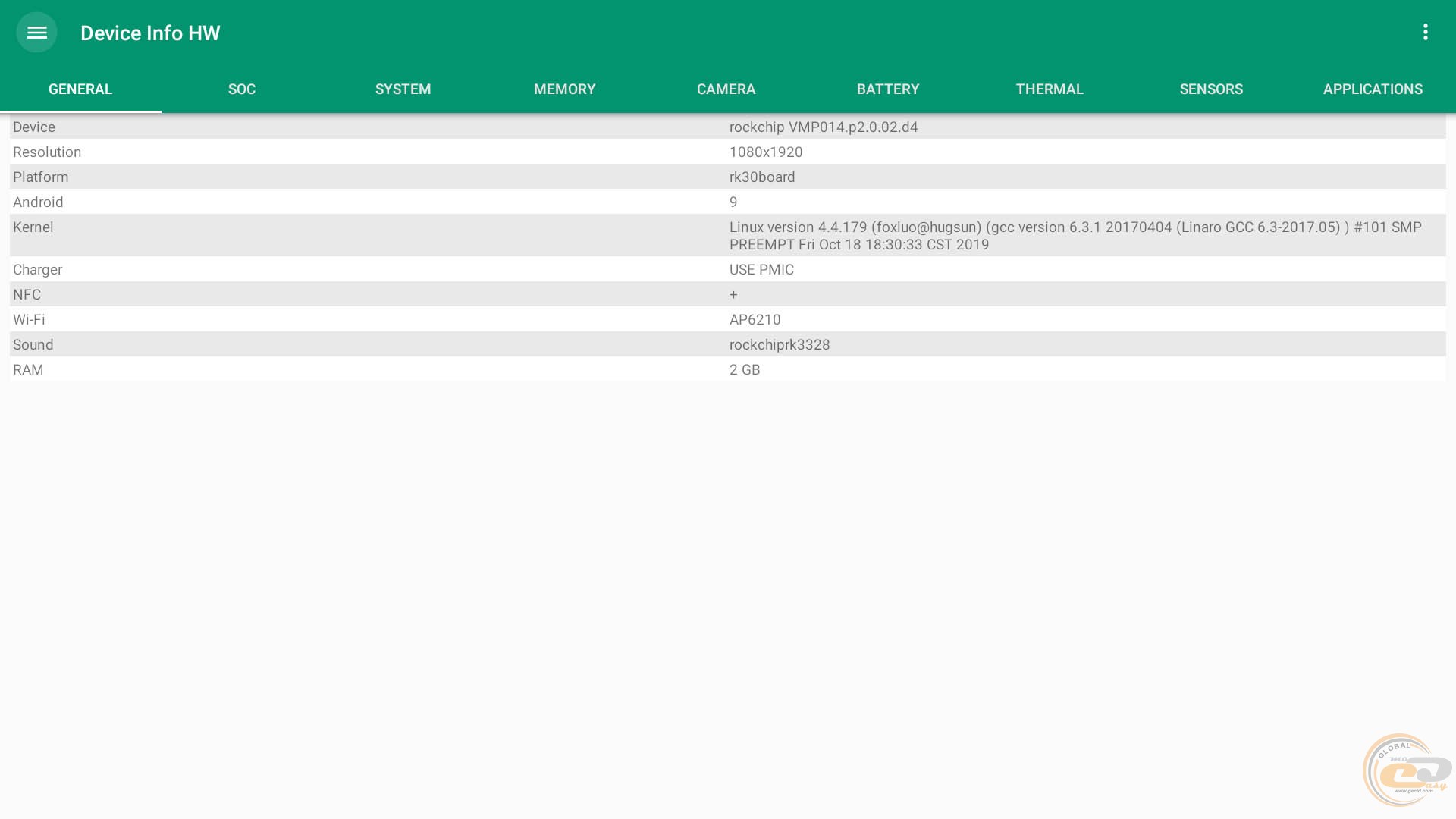This screenshot has width=1456, height=819.
Task: Click the Device row value rockchip VMP014
Action: [823, 127]
